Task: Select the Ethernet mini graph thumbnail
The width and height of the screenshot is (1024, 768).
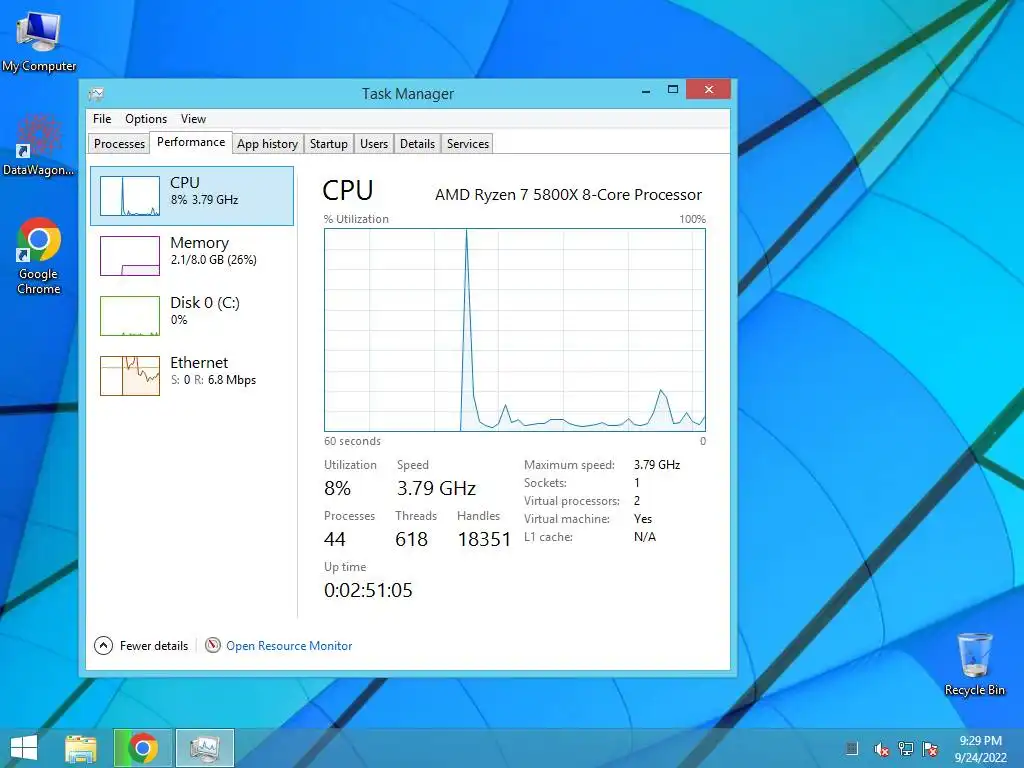Action: click(129, 376)
